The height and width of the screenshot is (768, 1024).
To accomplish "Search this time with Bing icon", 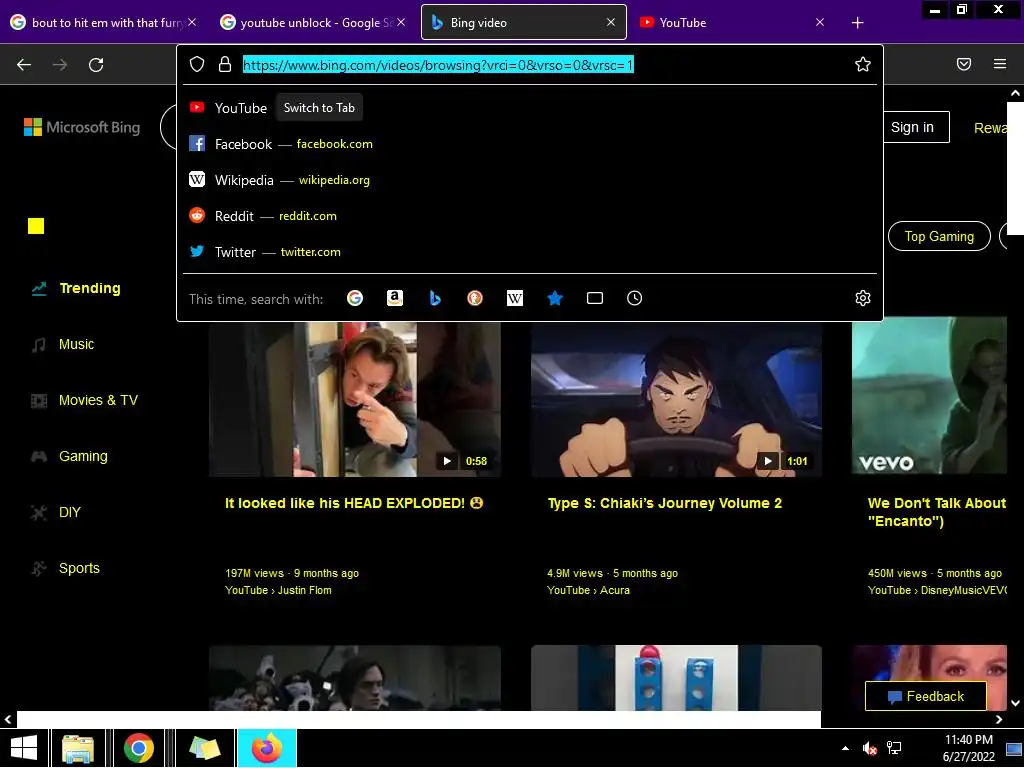I will tap(435, 298).
